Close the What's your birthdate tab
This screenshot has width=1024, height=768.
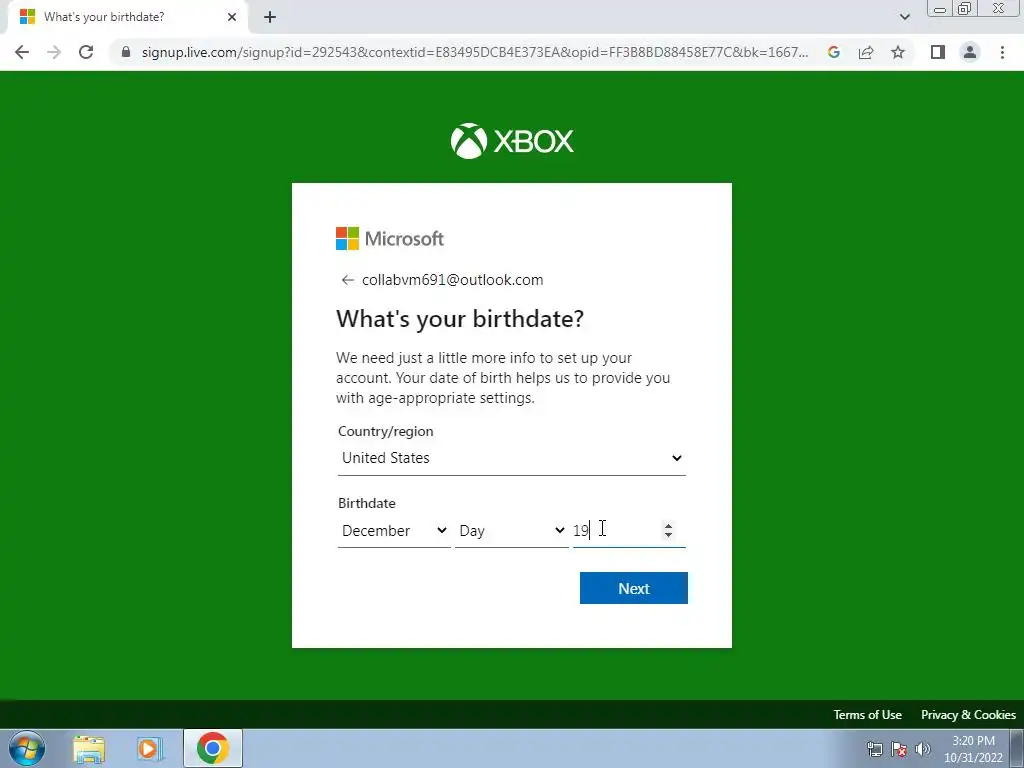click(x=232, y=17)
